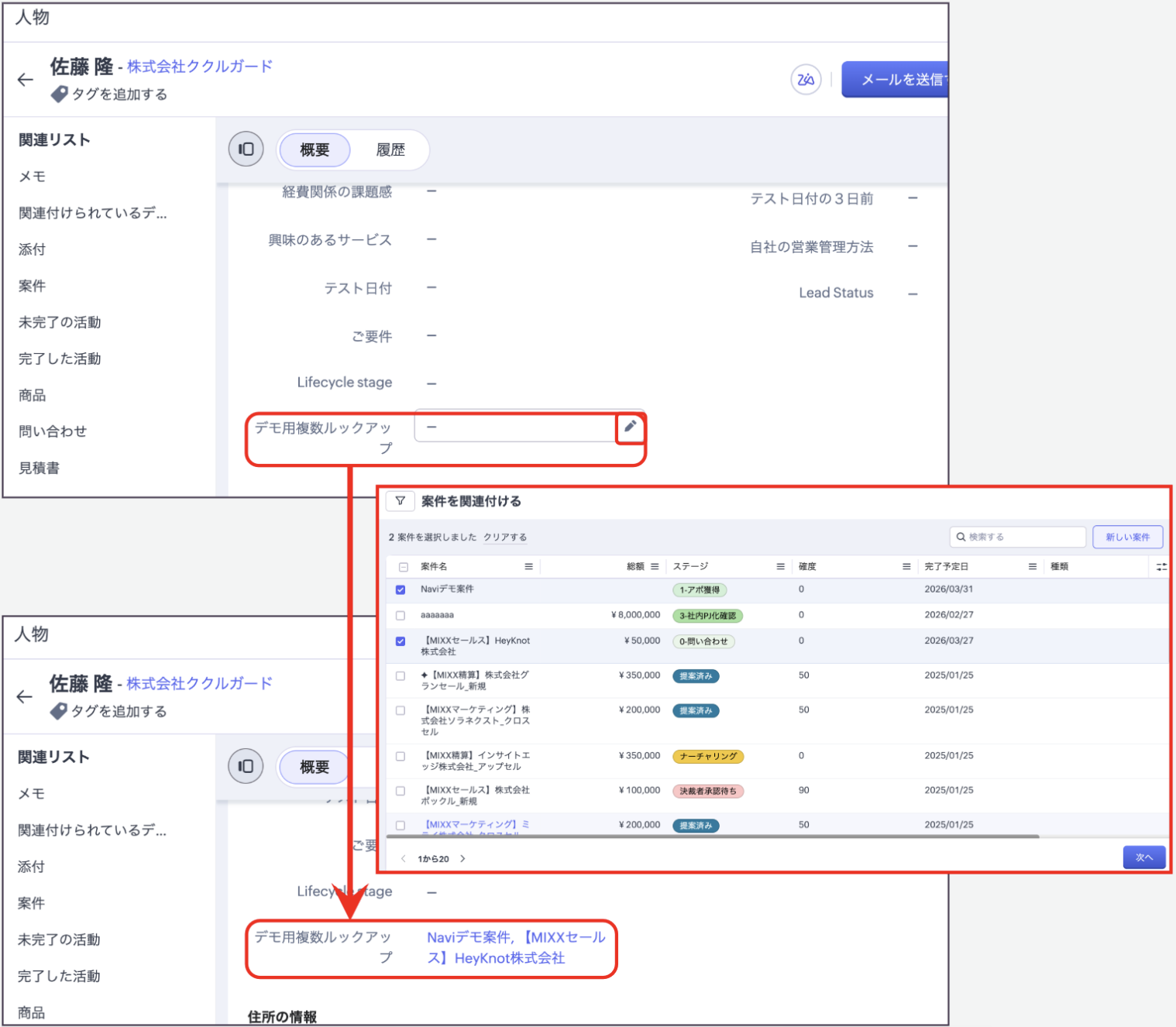Open the filter funnel in 案件を関連付ける

pyautogui.click(x=400, y=501)
